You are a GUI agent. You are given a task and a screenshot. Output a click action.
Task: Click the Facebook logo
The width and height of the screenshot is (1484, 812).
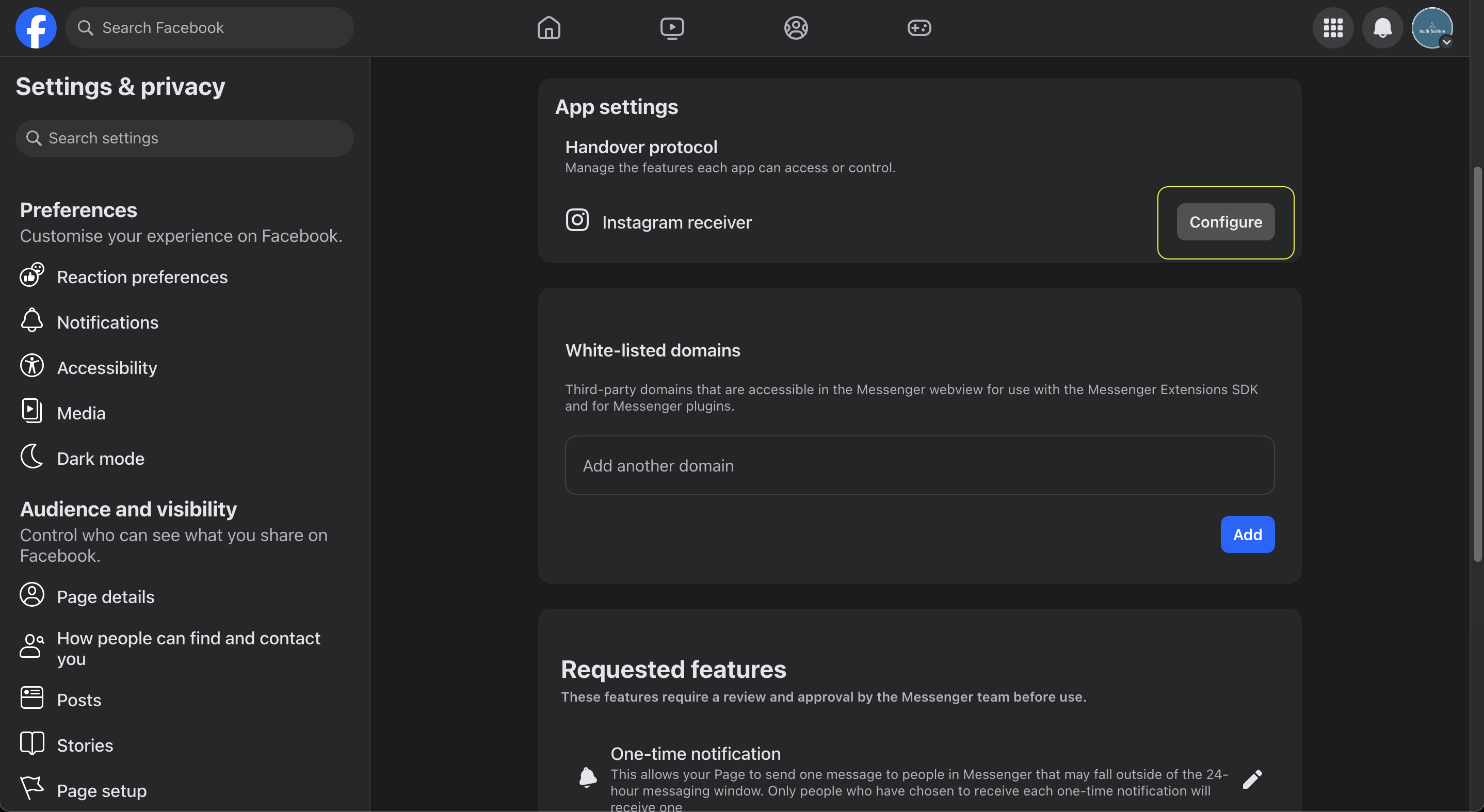36,28
